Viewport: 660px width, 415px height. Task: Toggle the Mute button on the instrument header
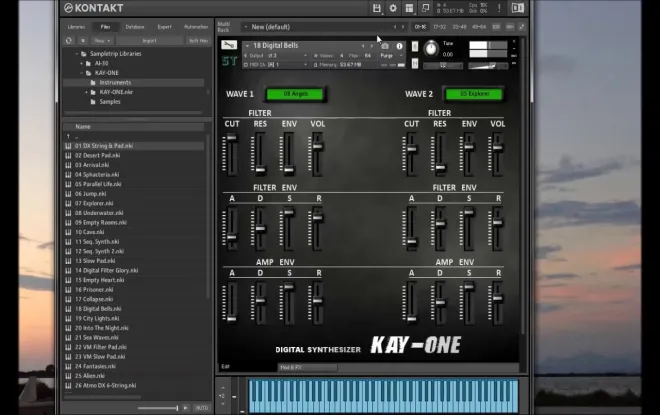415,64
